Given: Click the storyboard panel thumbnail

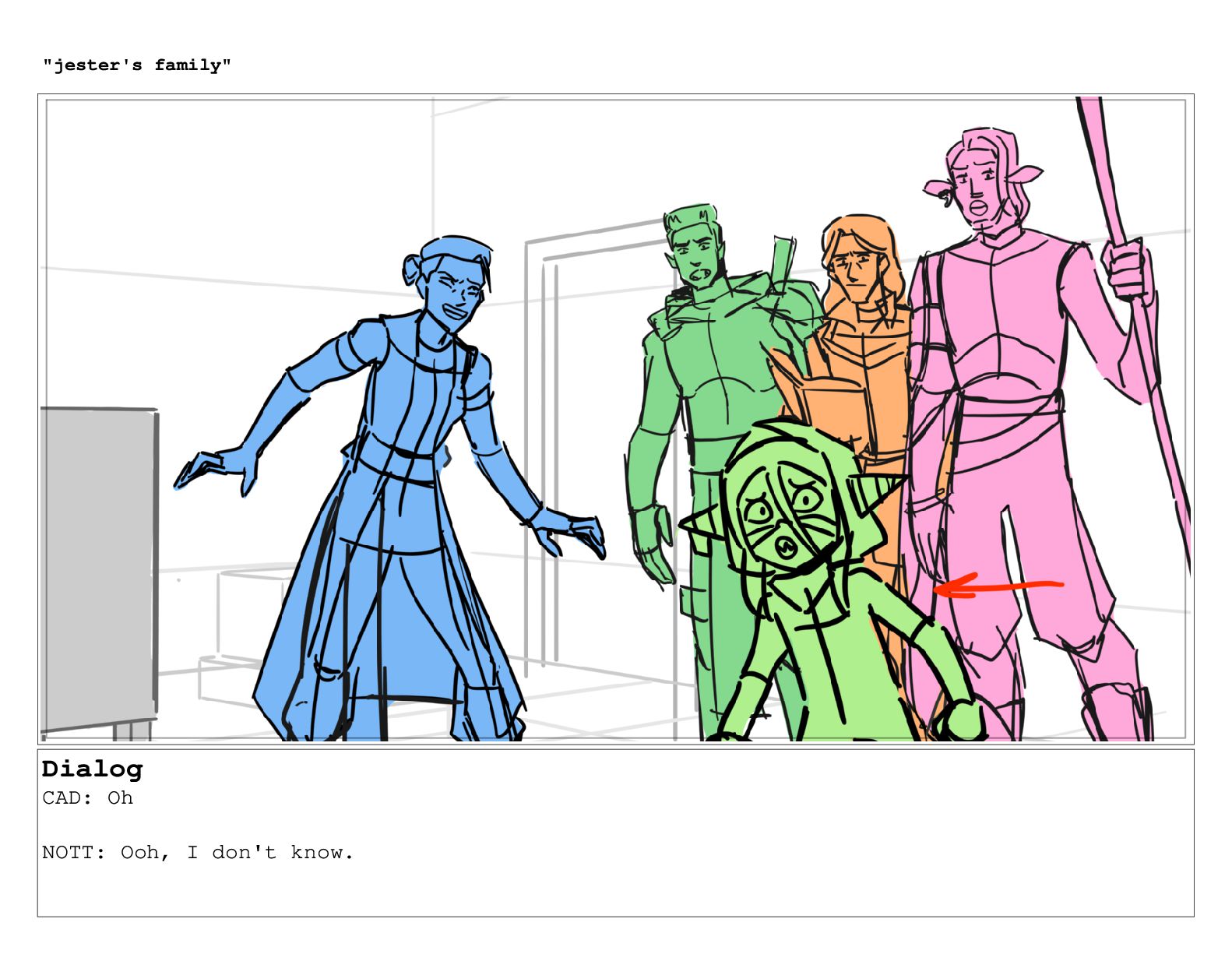Looking at the screenshot, I should pos(615,419).
